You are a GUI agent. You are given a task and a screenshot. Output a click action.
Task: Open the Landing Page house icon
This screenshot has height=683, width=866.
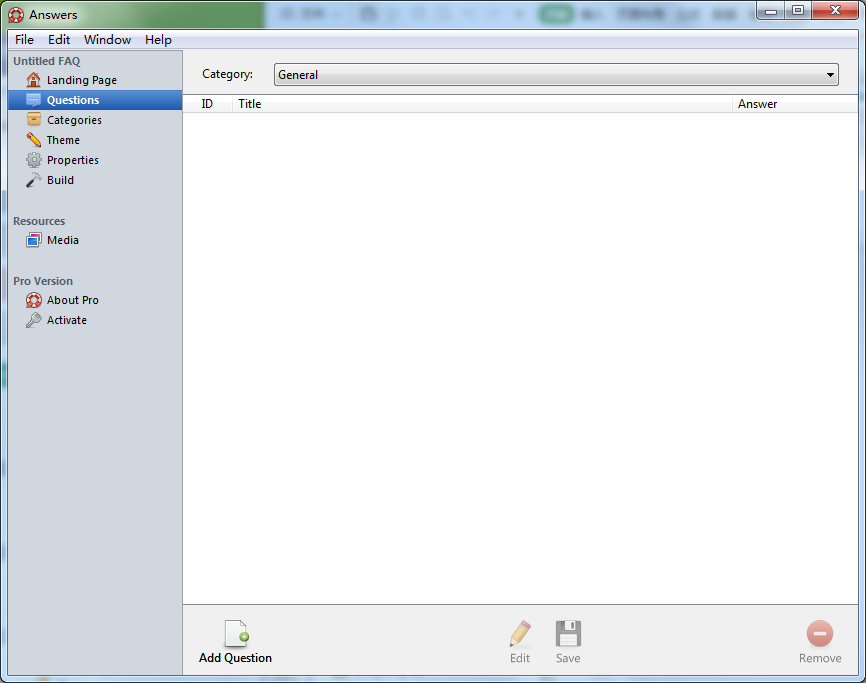[x=34, y=80]
